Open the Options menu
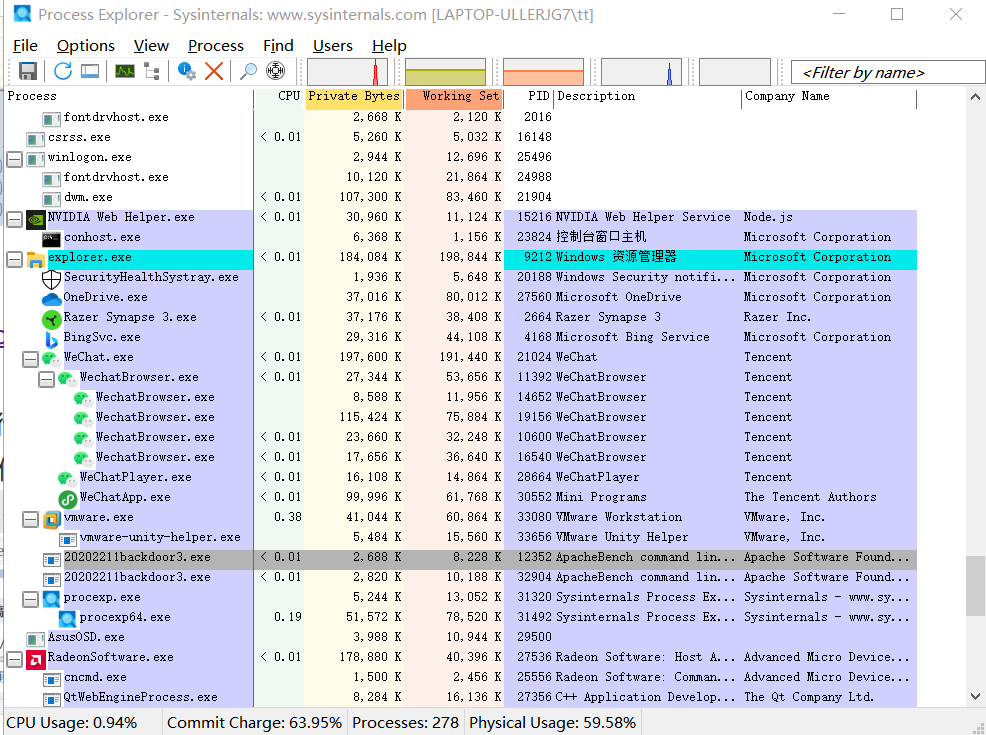 86,46
